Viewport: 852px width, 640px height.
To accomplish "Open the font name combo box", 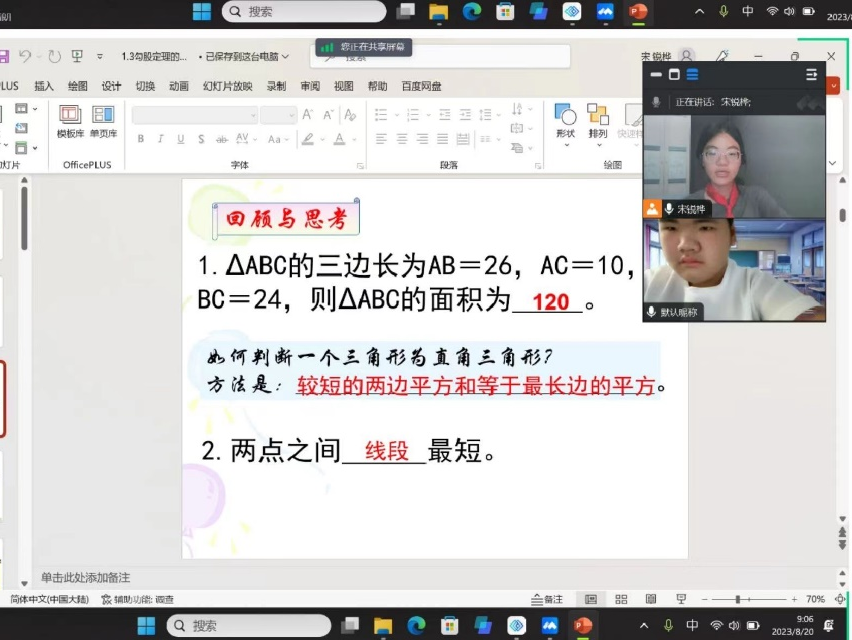I will (193, 115).
